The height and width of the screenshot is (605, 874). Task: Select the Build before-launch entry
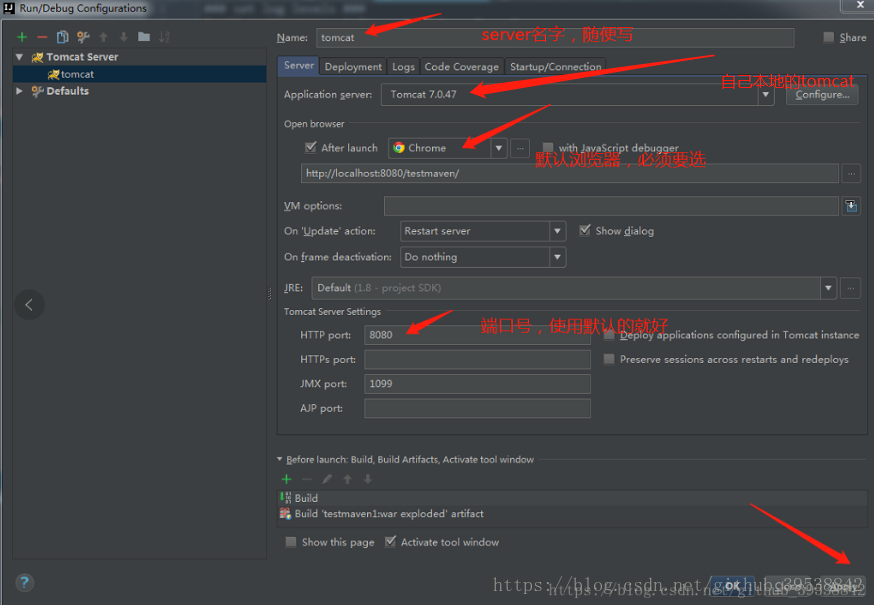pos(572,498)
